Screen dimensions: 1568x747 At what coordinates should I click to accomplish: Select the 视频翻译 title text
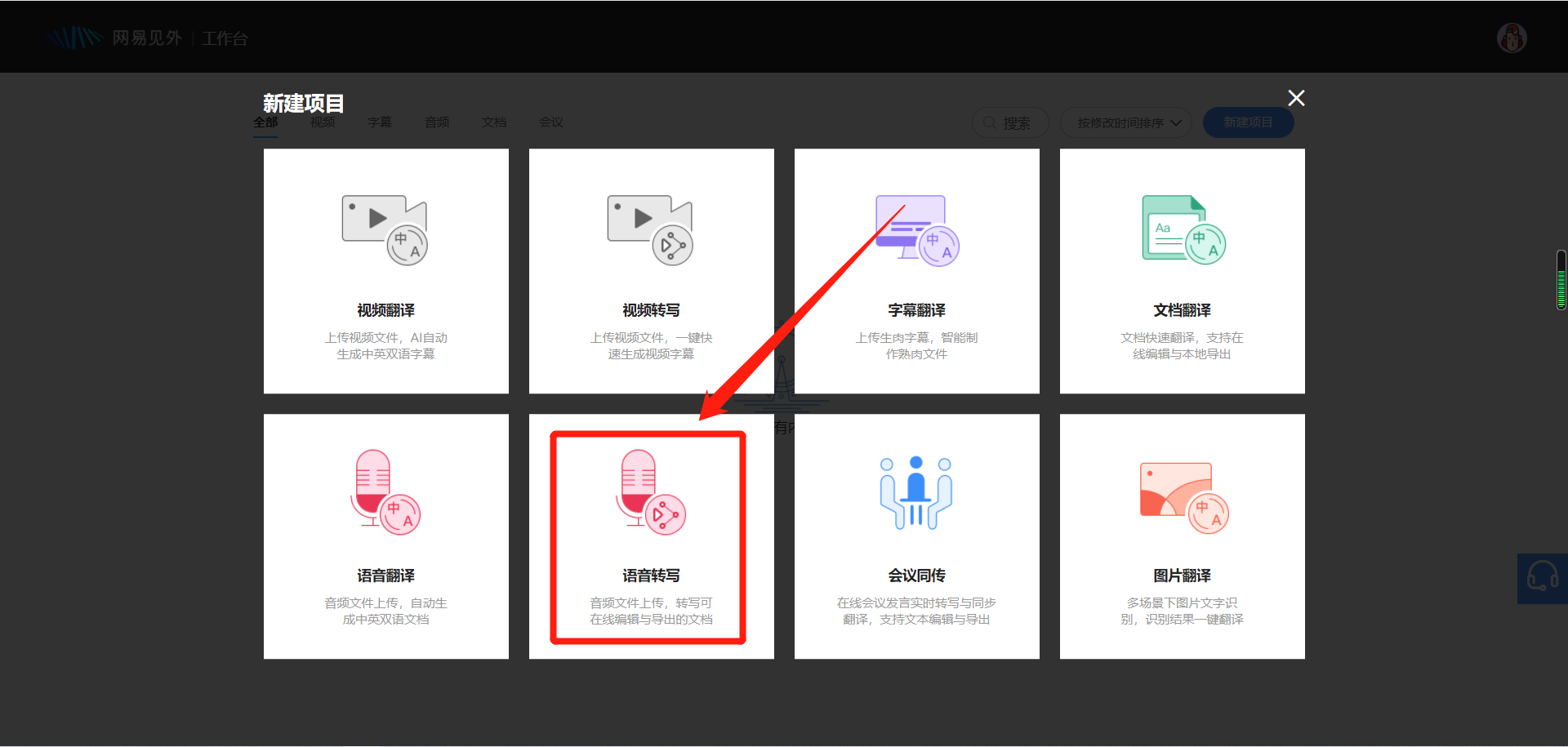click(x=385, y=310)
